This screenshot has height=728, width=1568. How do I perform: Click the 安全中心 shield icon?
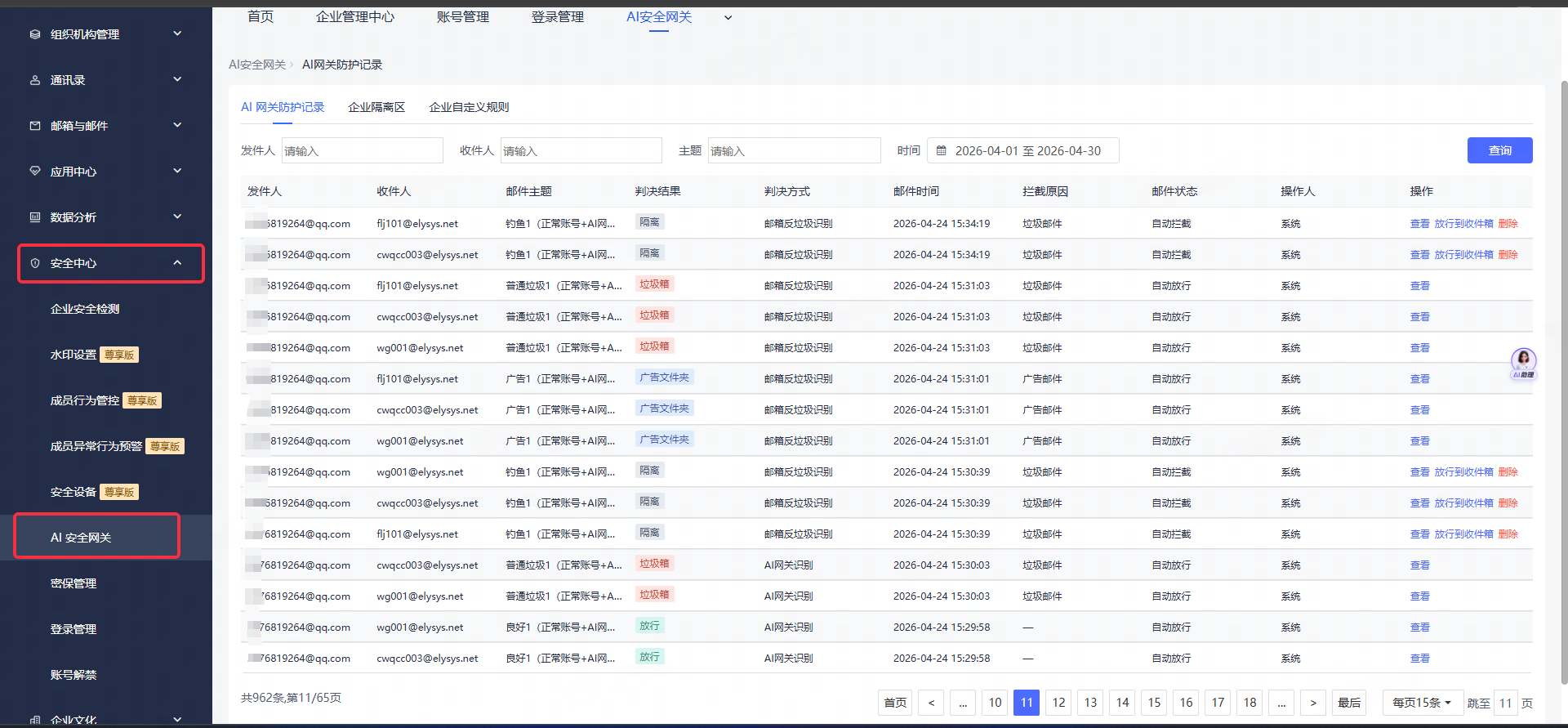click(x=35, y=263)
